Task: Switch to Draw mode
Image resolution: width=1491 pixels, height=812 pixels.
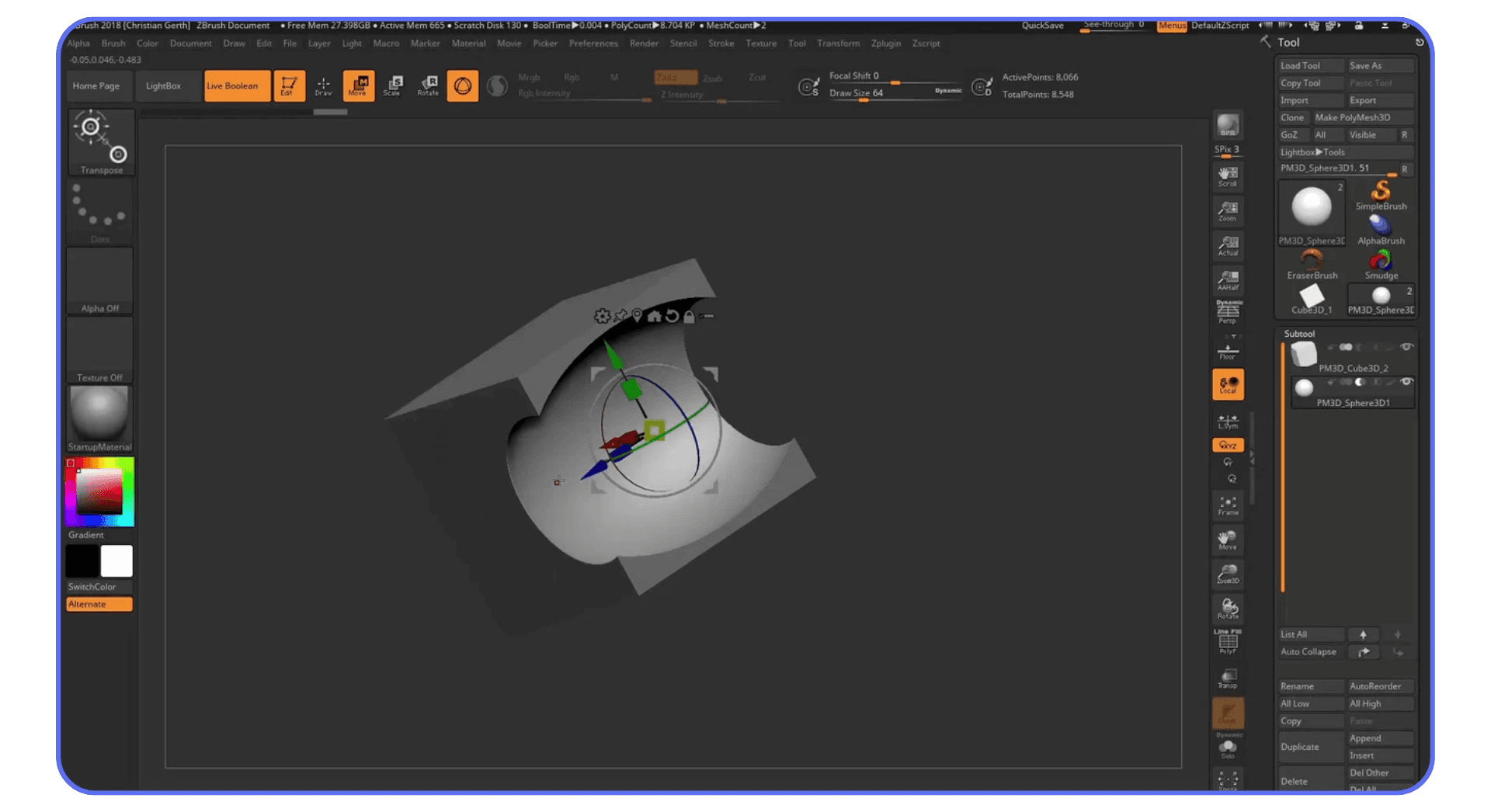Action: 323,85
